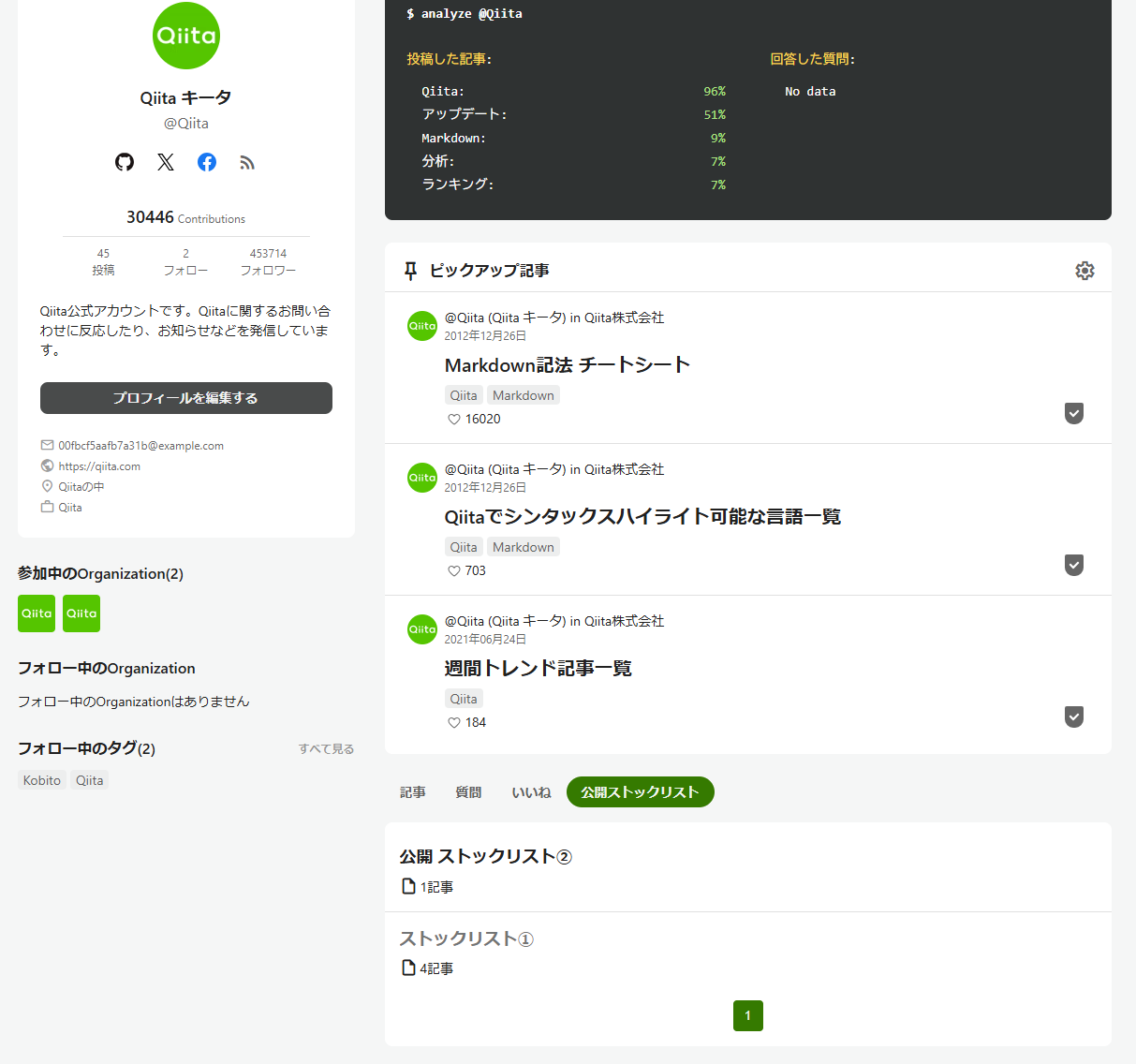
Task: Click the プロフィールを編集する button
Action: [185, 397]
